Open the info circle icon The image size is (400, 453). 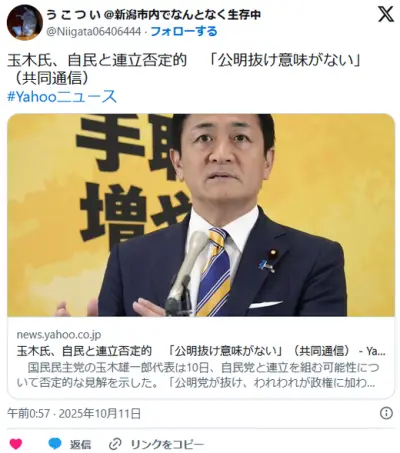[x=386, y=413]
